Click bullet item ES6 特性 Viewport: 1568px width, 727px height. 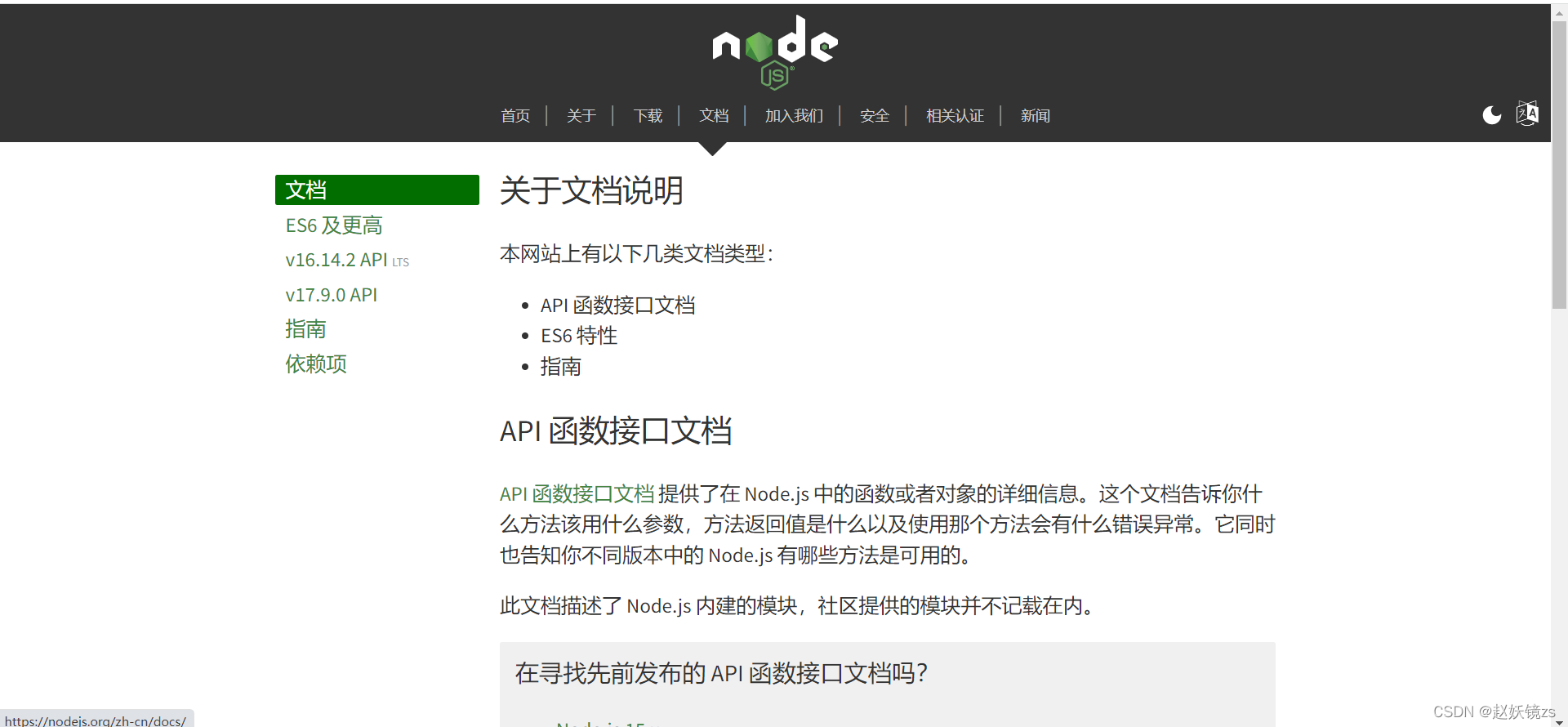coord(579,336)
